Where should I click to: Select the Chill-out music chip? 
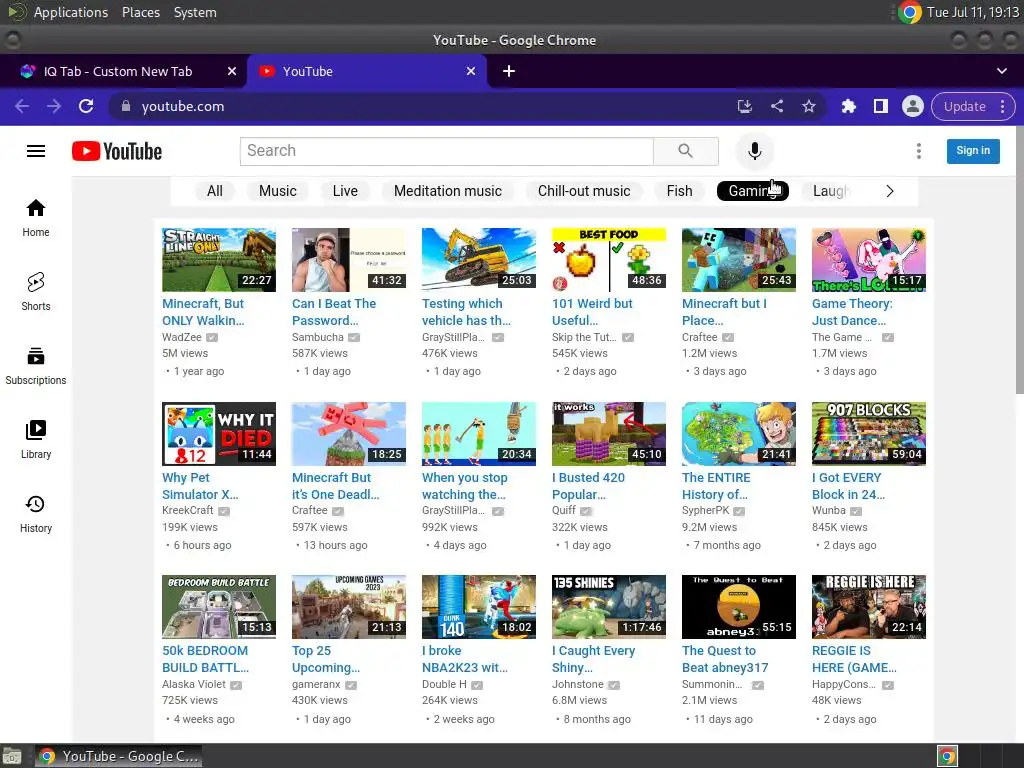click(584, 191)
